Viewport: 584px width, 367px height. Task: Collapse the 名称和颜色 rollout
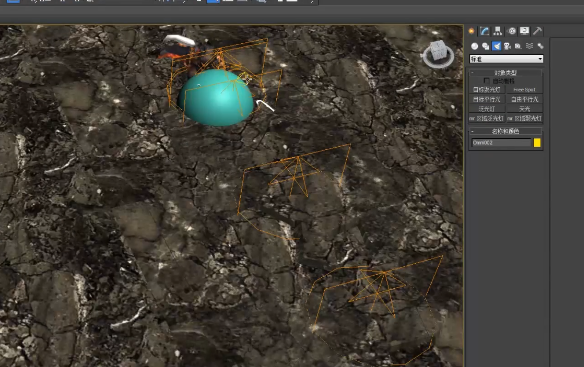pos(505,131)
